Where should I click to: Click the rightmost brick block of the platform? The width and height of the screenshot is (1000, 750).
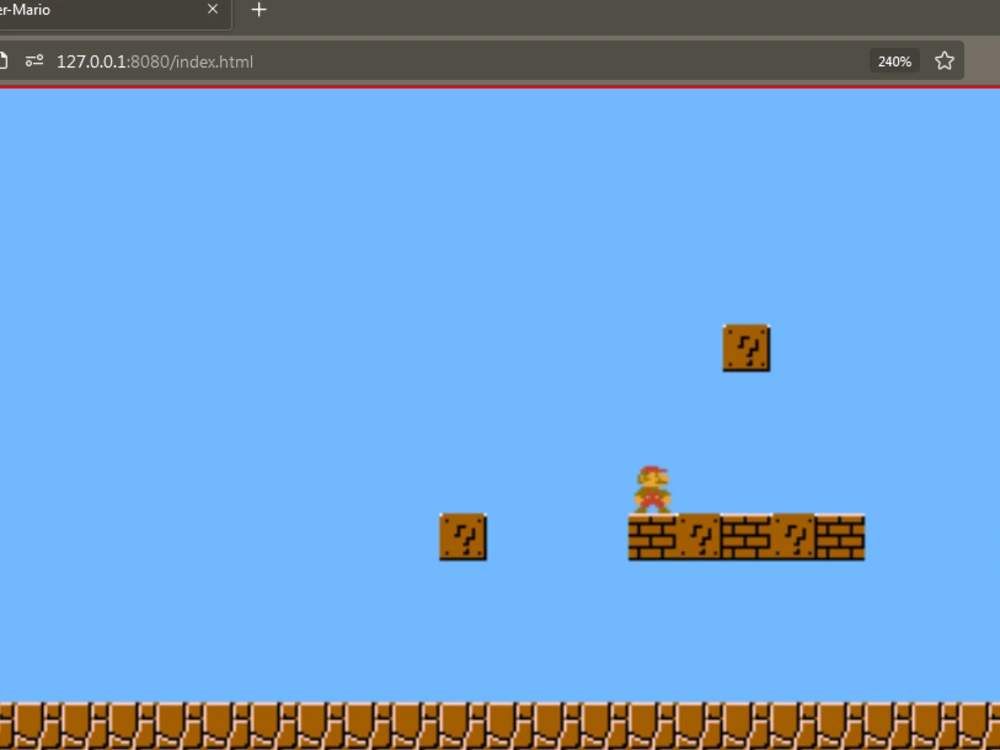[841, 537]
